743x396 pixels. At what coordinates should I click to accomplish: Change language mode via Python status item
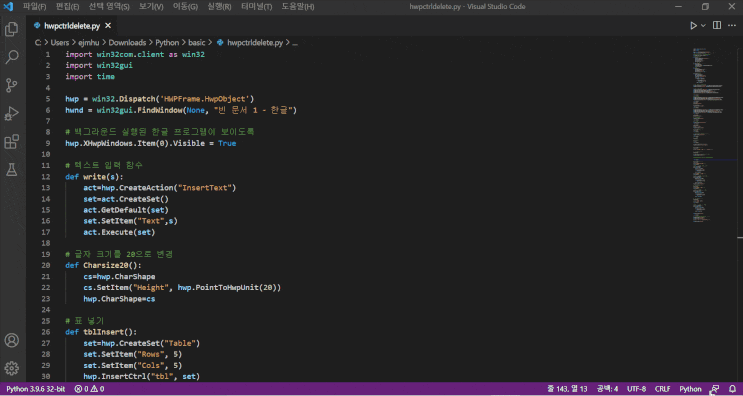(x=690, y=389)
